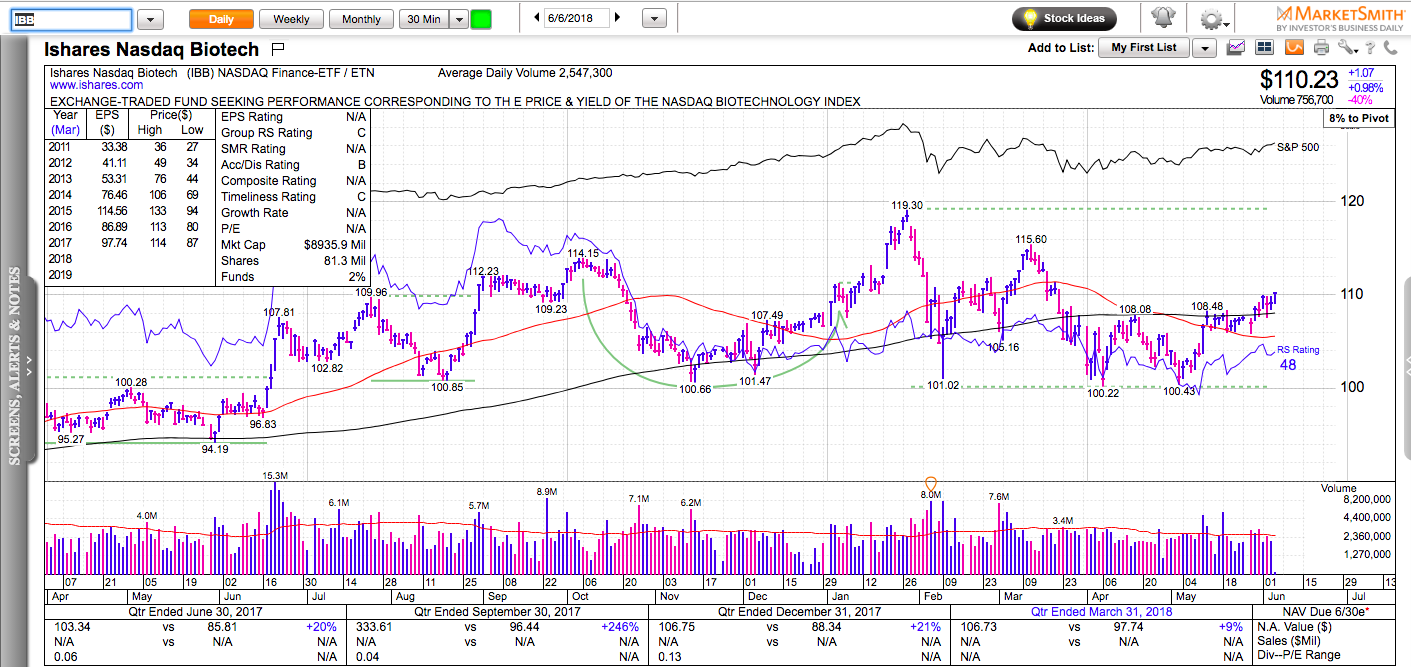Click the 119.30 high price label

907,205
